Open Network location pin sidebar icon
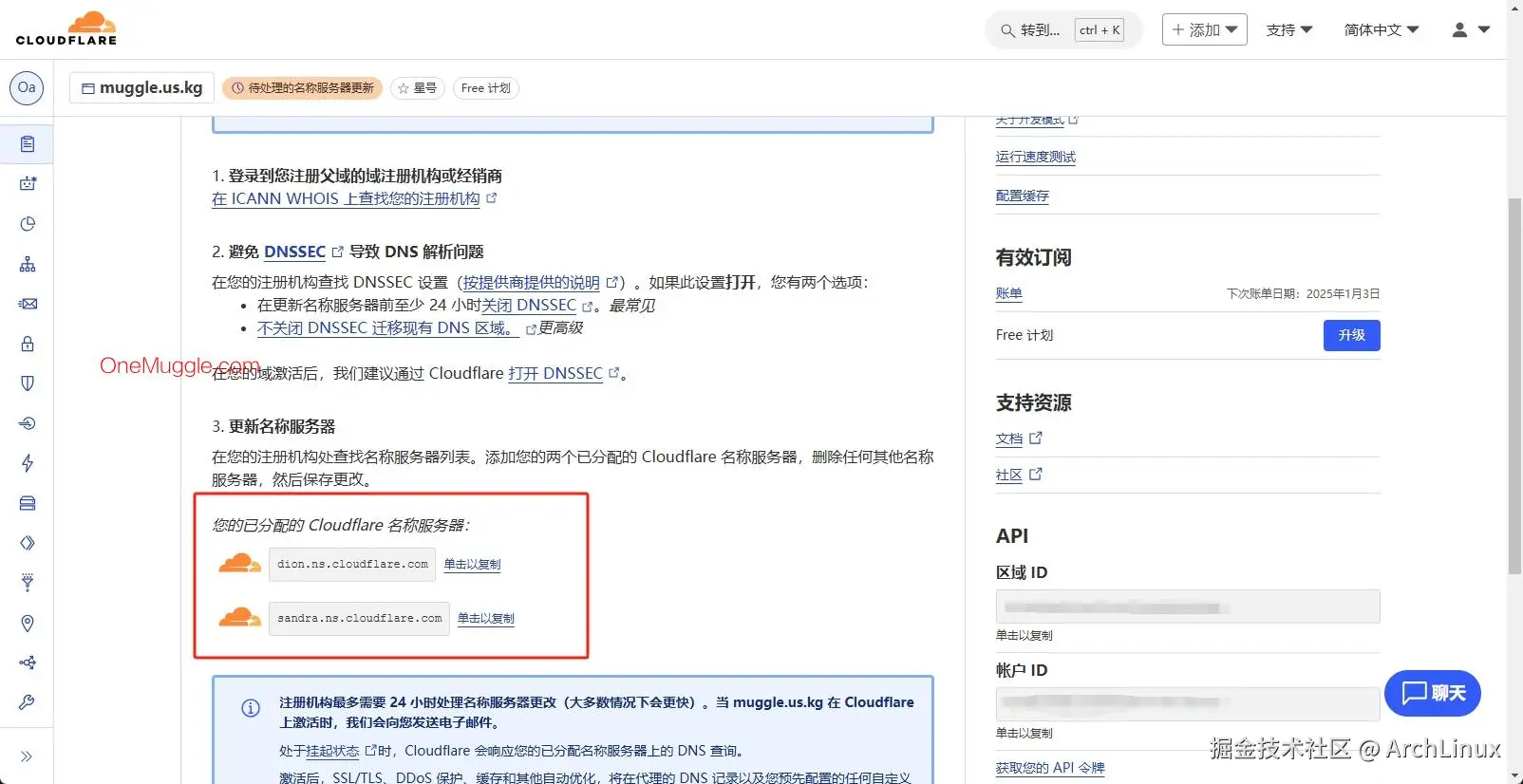 point(28,623)
